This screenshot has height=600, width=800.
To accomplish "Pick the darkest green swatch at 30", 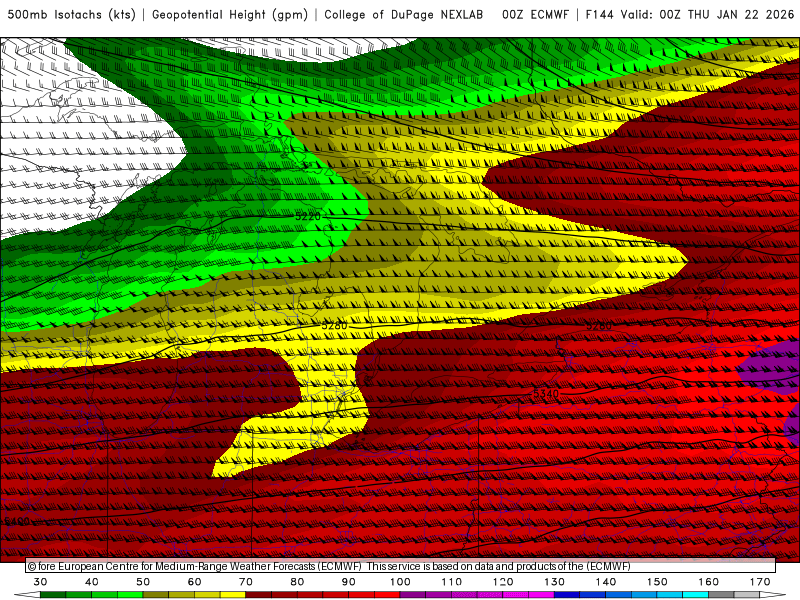I will click(53, 595).
